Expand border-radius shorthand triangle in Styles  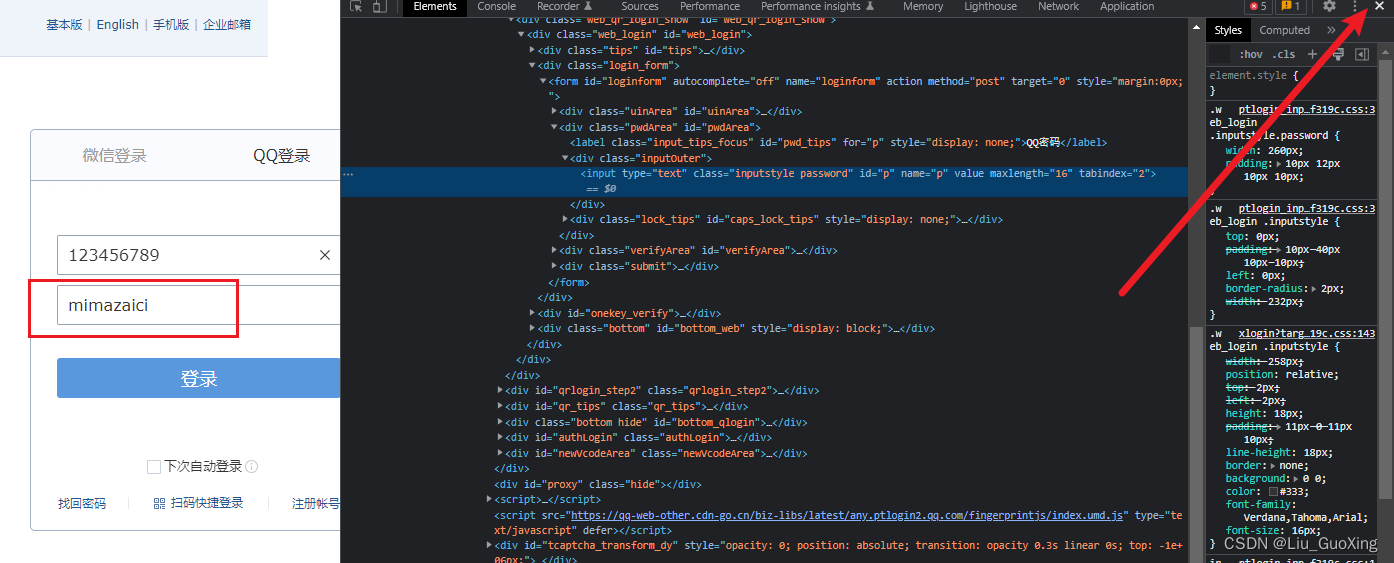point(1313,288)
